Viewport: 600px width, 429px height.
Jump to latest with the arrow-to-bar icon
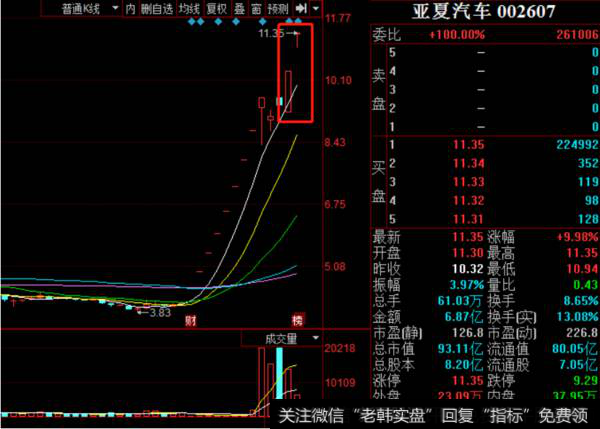point(302,8)
